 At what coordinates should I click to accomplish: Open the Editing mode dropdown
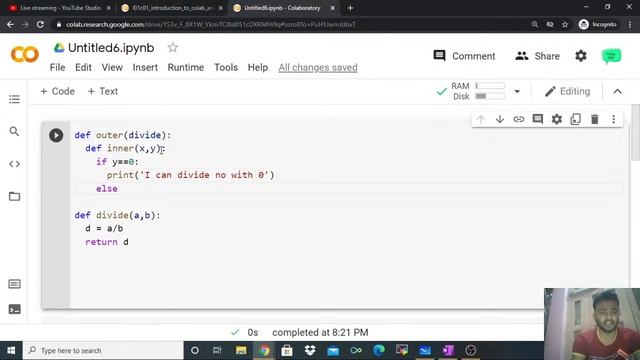567,91
